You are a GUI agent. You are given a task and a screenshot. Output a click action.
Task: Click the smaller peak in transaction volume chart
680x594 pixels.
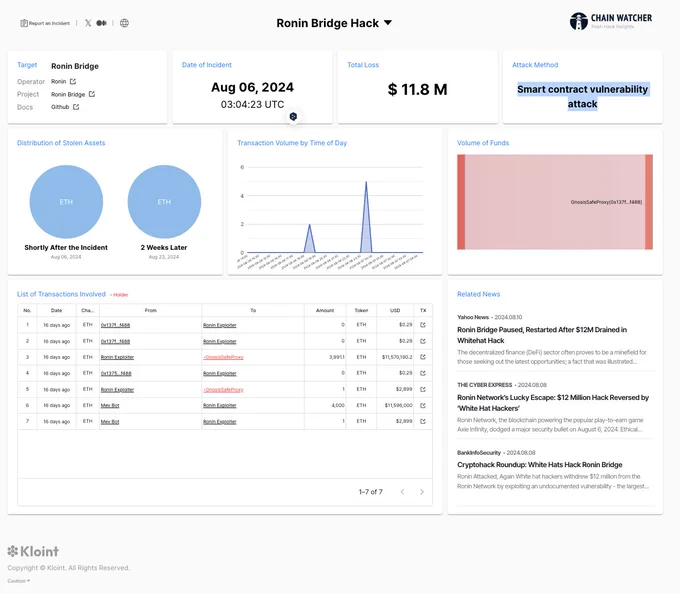(x=309, y=225)
